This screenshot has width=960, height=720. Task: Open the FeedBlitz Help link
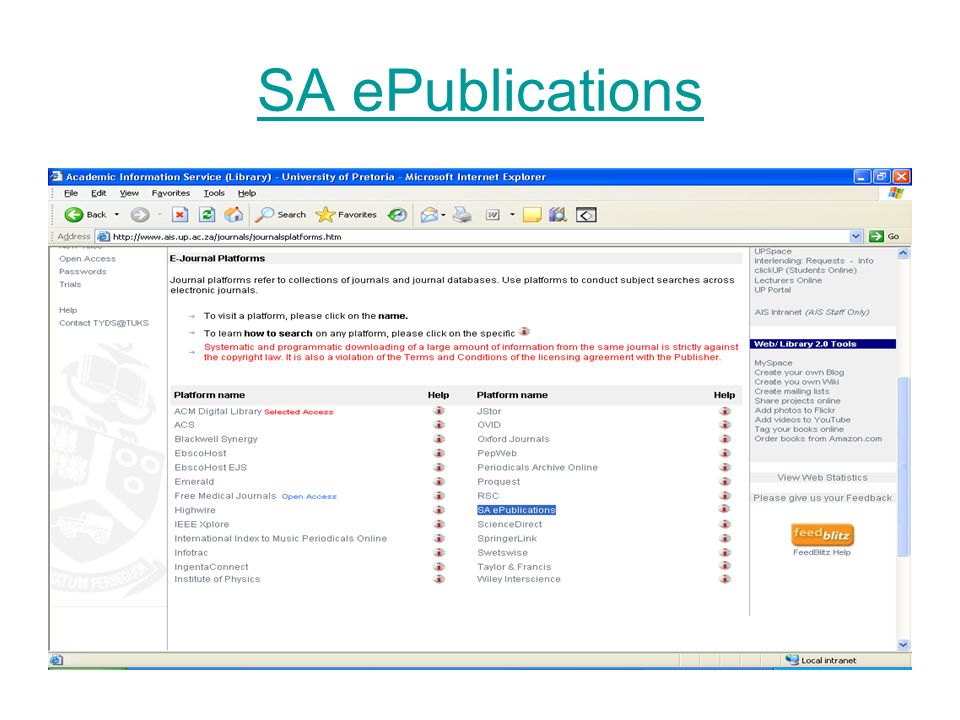[x=822, y=552]
